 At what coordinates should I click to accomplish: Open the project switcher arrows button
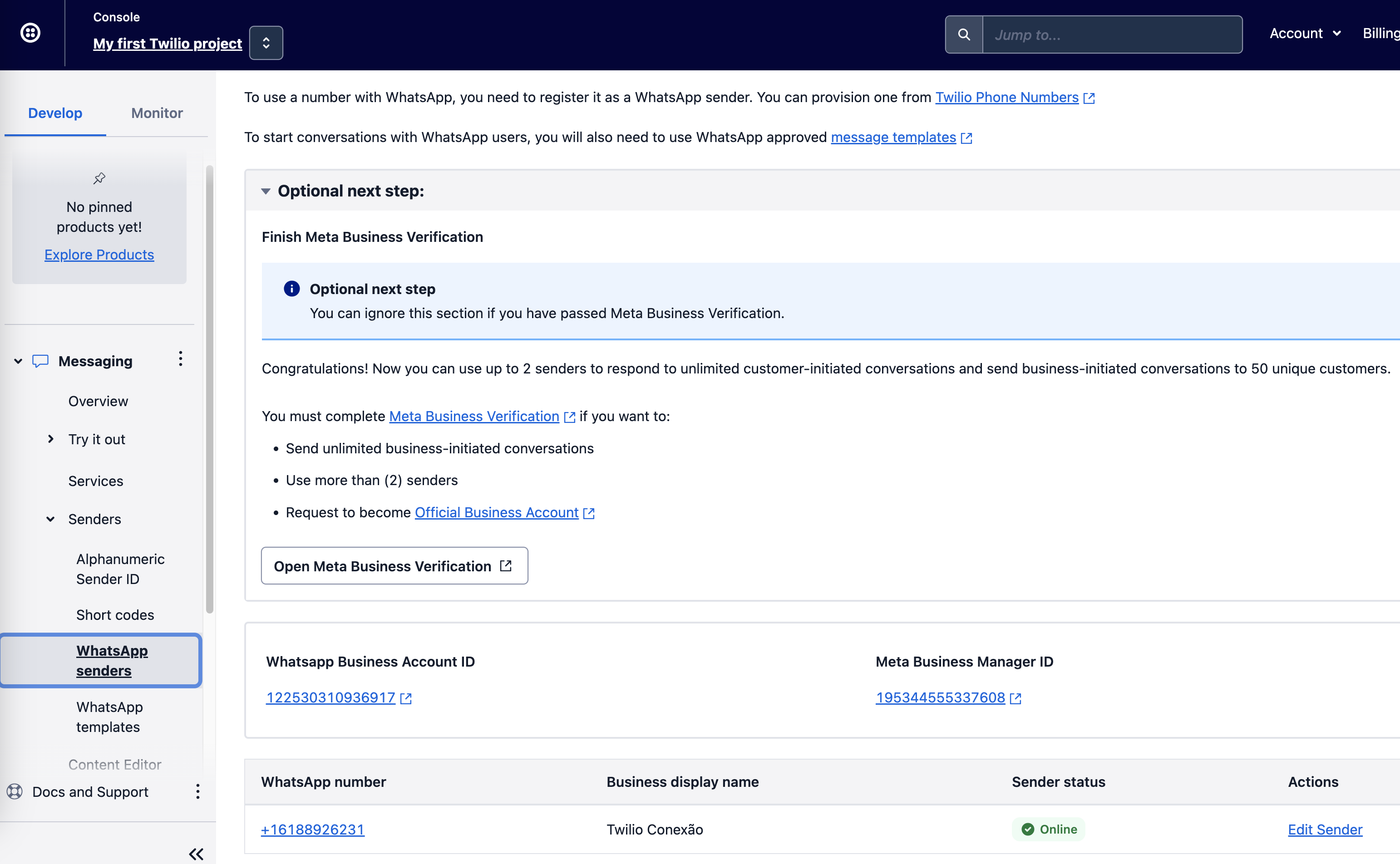(266, 43)
